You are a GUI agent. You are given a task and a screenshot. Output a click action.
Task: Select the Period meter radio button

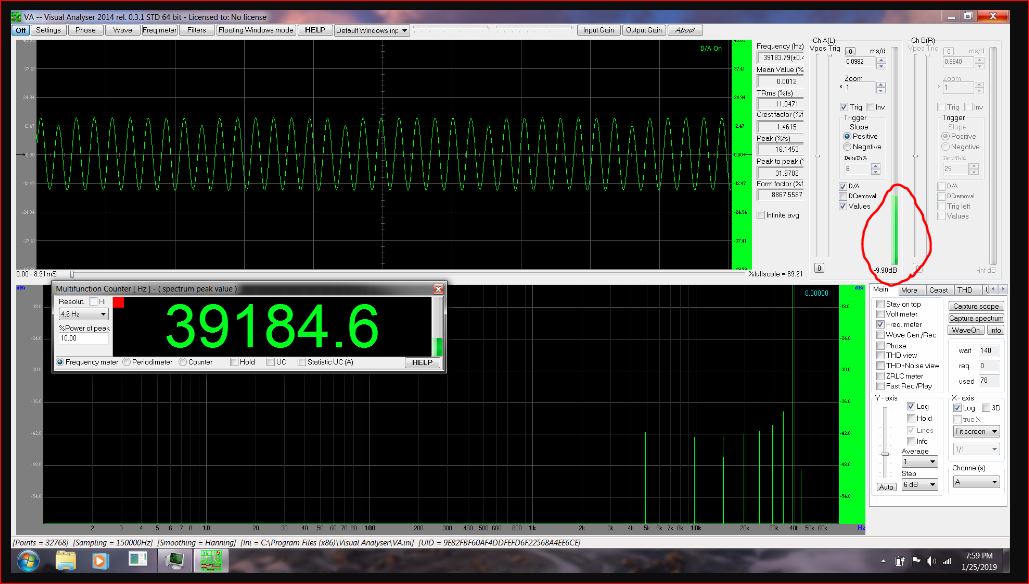127,362
